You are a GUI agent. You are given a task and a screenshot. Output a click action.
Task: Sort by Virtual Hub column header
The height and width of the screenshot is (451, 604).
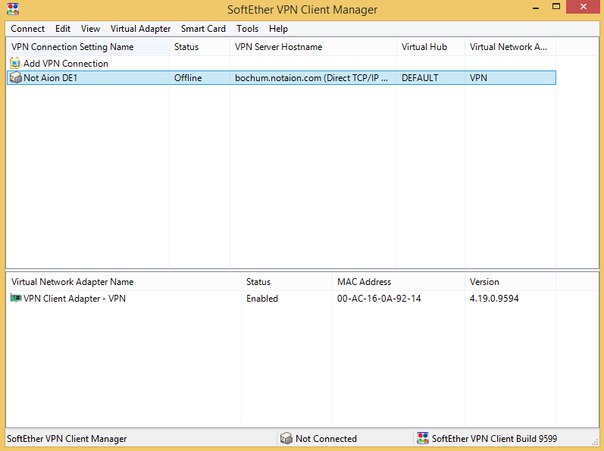[431, 47]
